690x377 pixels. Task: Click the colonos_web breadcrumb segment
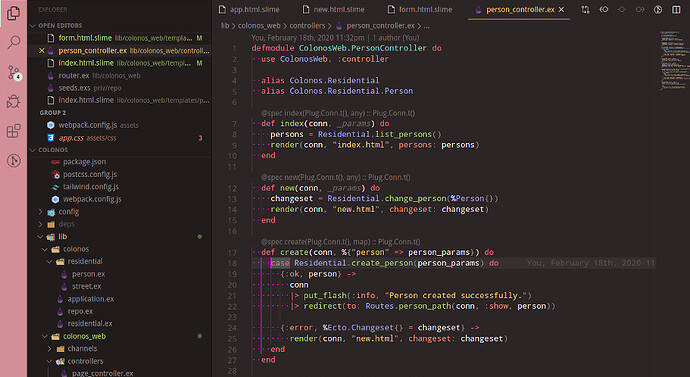(x=259, y=26)
